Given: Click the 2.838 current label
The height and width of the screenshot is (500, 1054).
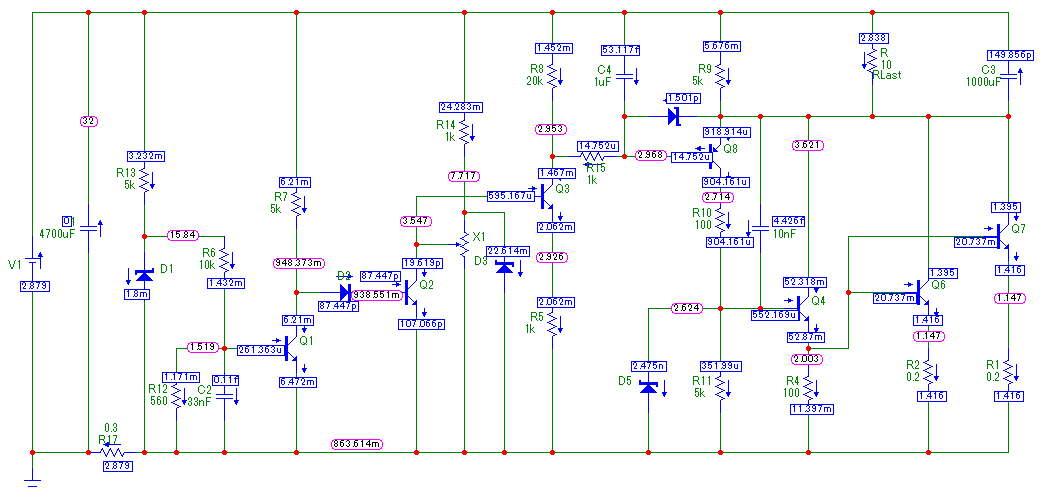Looking at the screenshot, I should click(872, 38).
